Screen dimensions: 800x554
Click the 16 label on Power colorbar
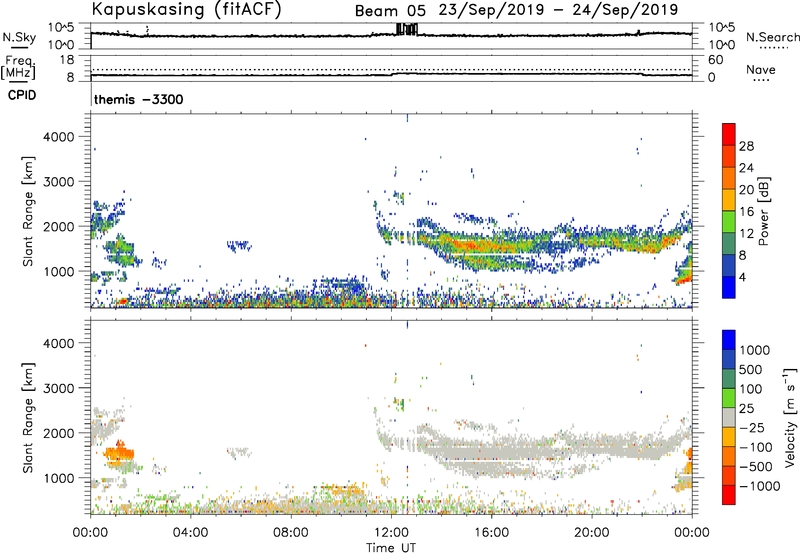(x=746, y=211)
